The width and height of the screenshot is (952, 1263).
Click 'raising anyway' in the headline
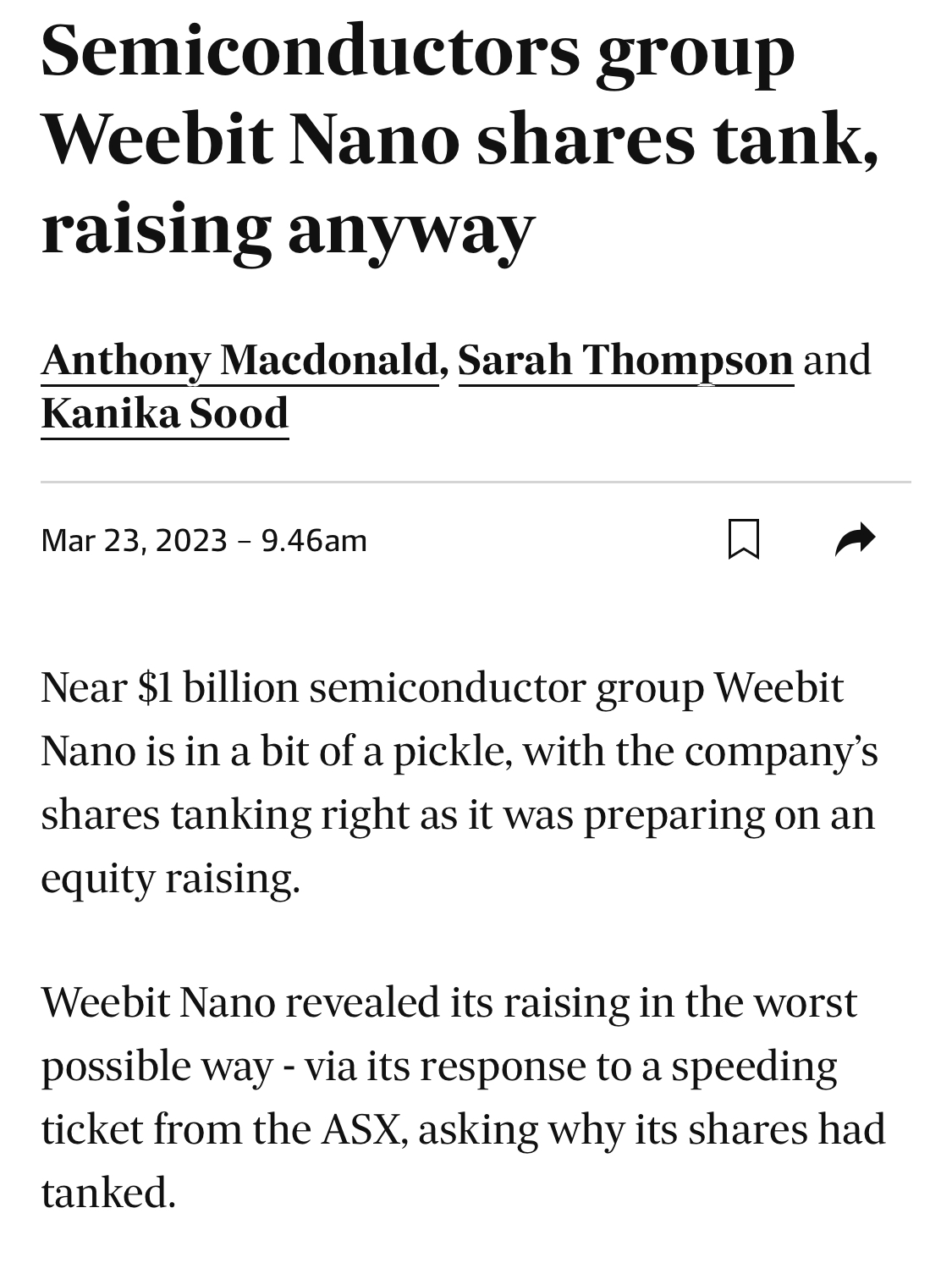tap(288, 229)
